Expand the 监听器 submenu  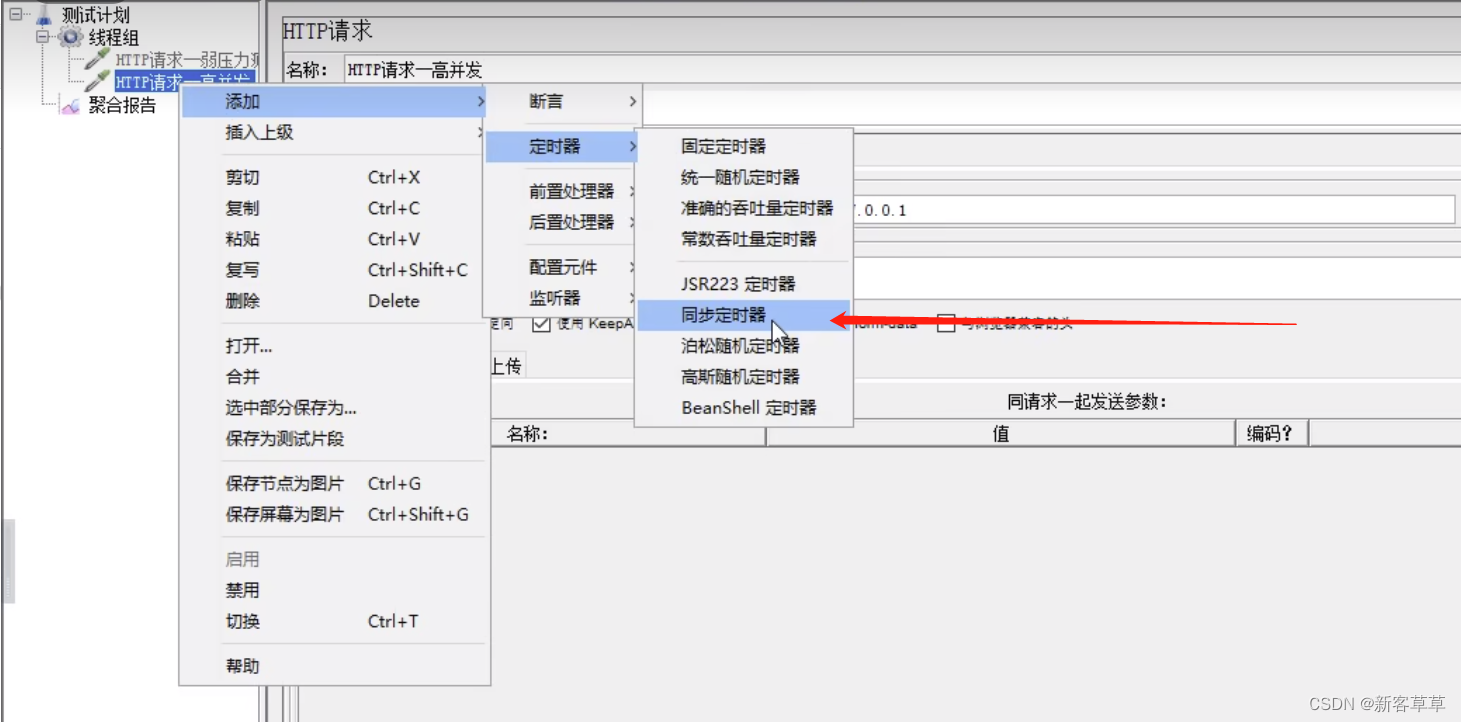(563, 298)
